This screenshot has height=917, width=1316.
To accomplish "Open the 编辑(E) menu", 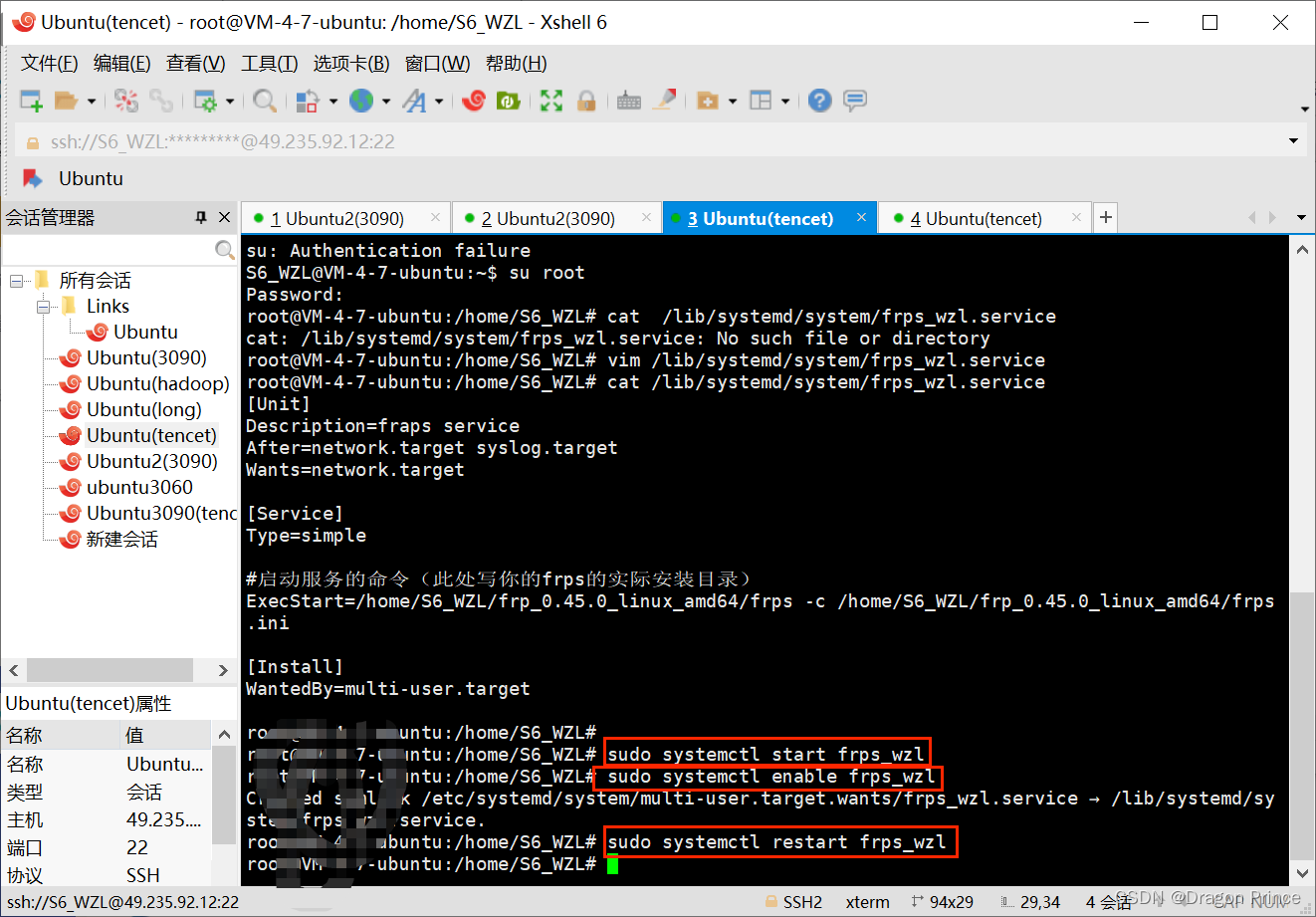I will (122, 64).
